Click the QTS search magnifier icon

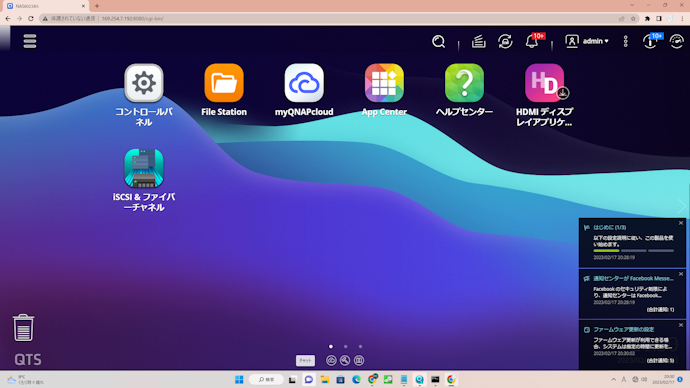[x=438, y=41]
